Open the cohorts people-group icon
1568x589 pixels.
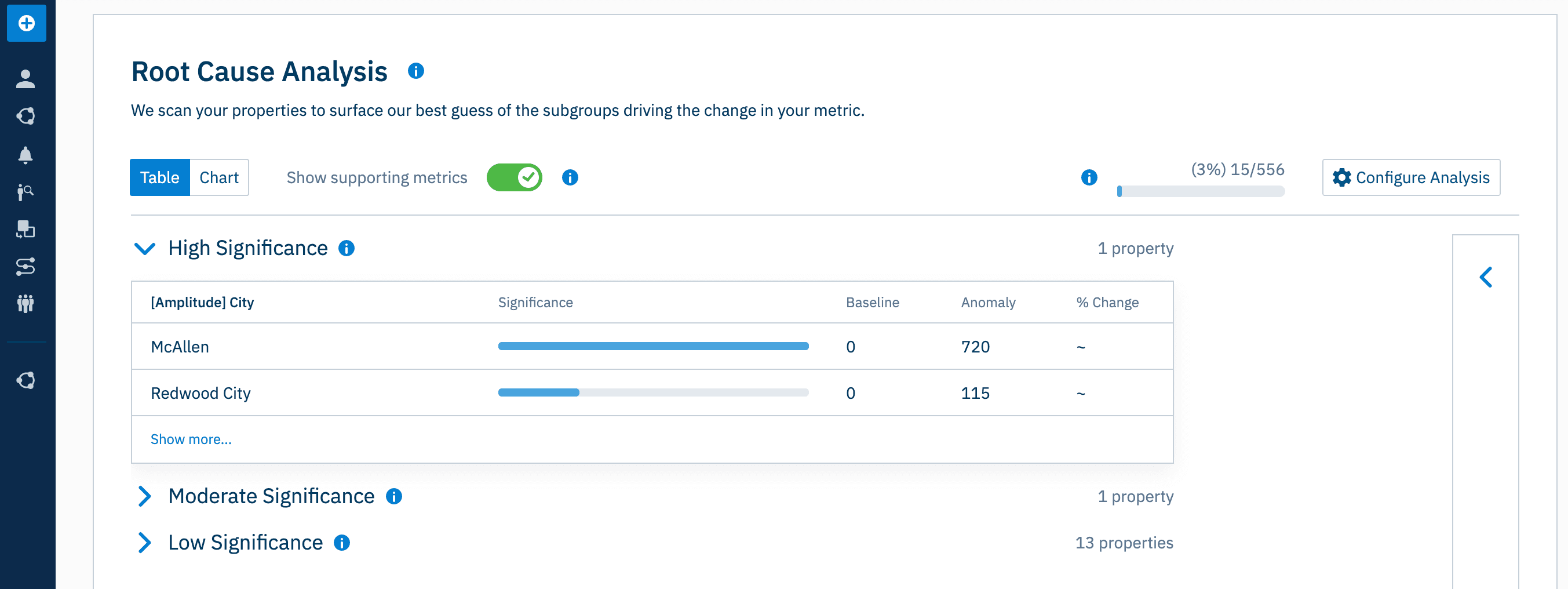pos(25,303)
